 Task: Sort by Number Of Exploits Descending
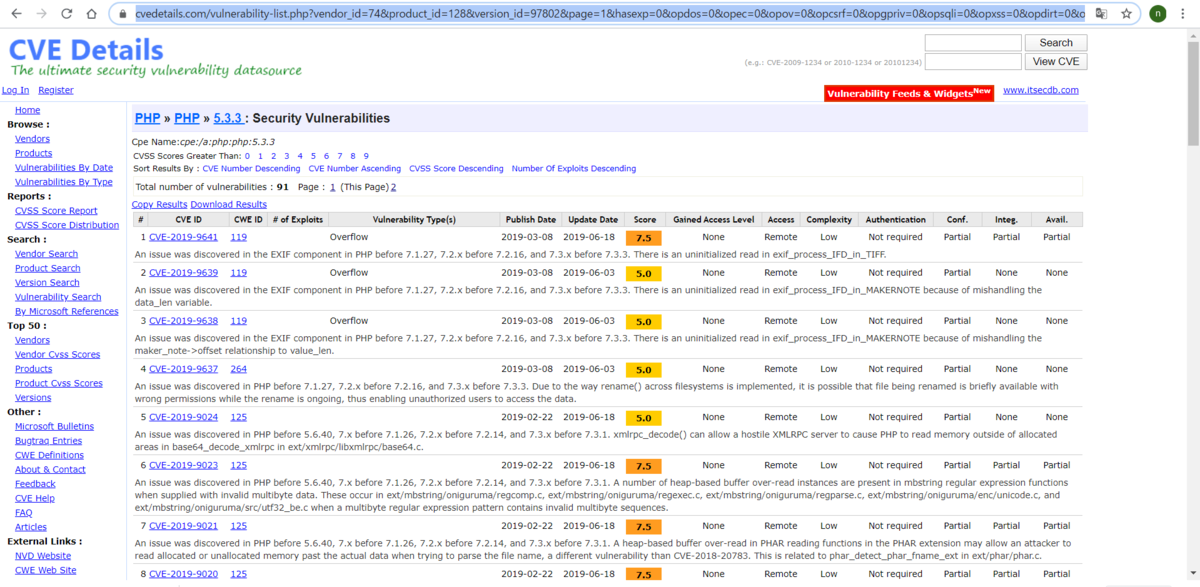point(574,169)
